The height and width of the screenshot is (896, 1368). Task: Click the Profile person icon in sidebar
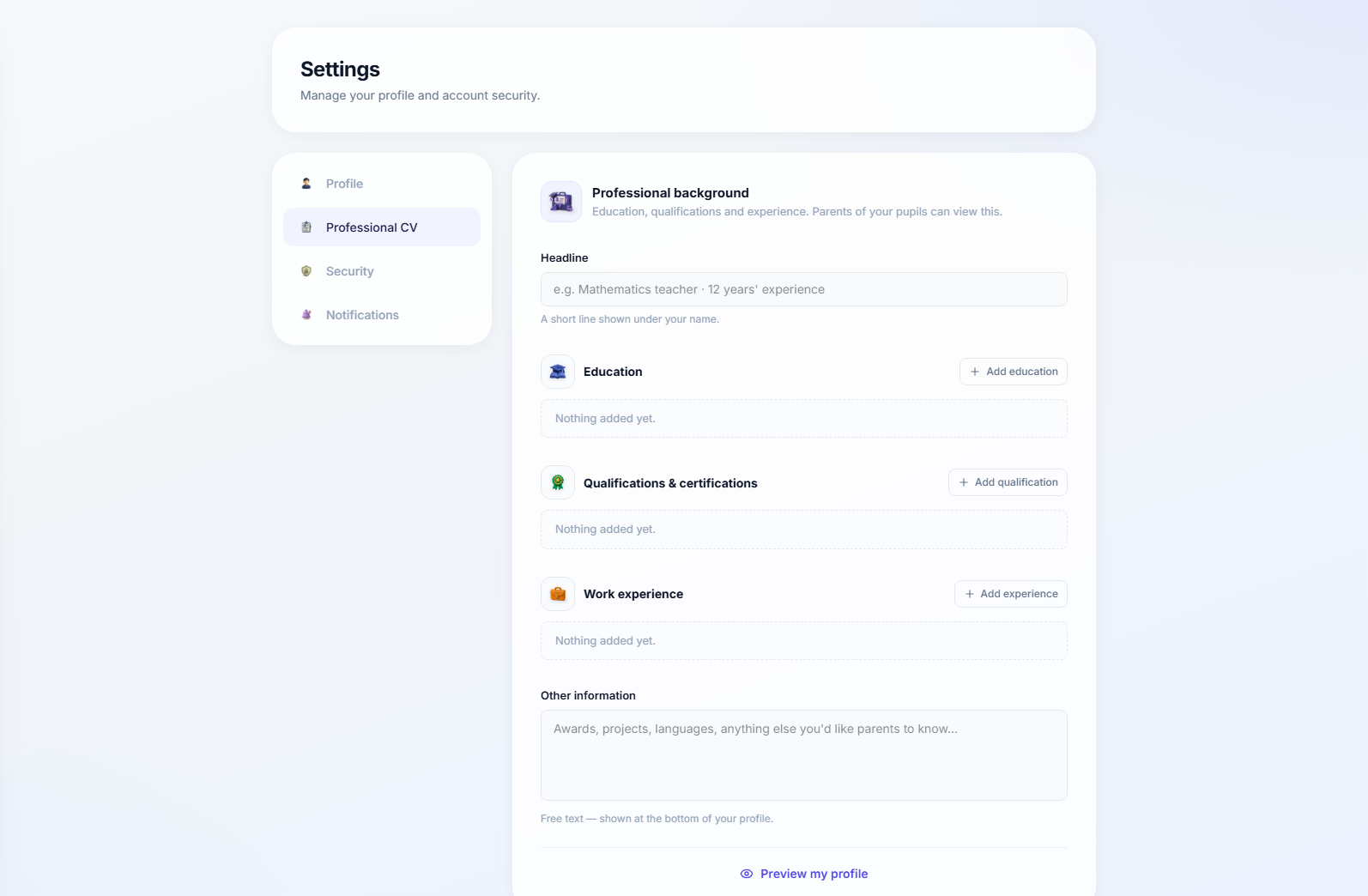pyautogui.click(x=306, y=184)
